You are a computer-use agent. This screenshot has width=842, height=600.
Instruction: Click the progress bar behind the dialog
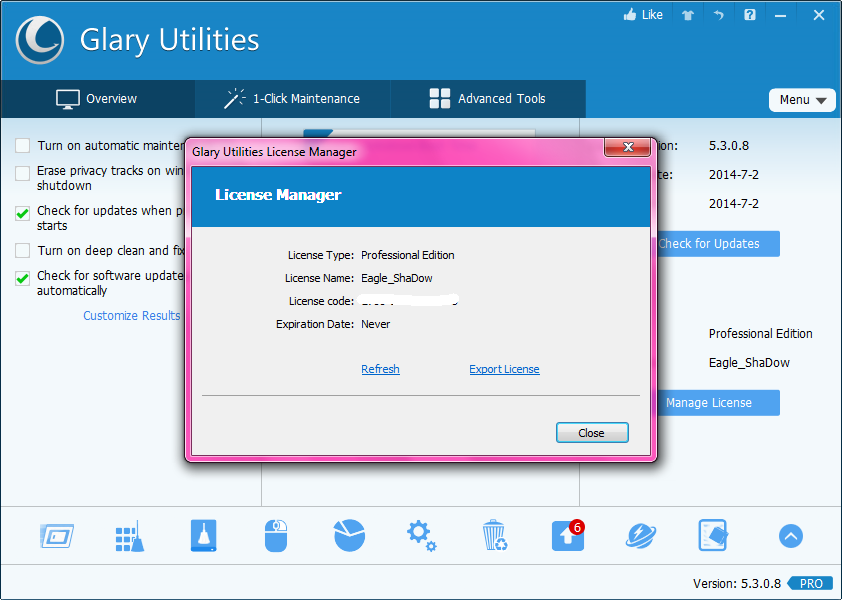coord(419,133)
